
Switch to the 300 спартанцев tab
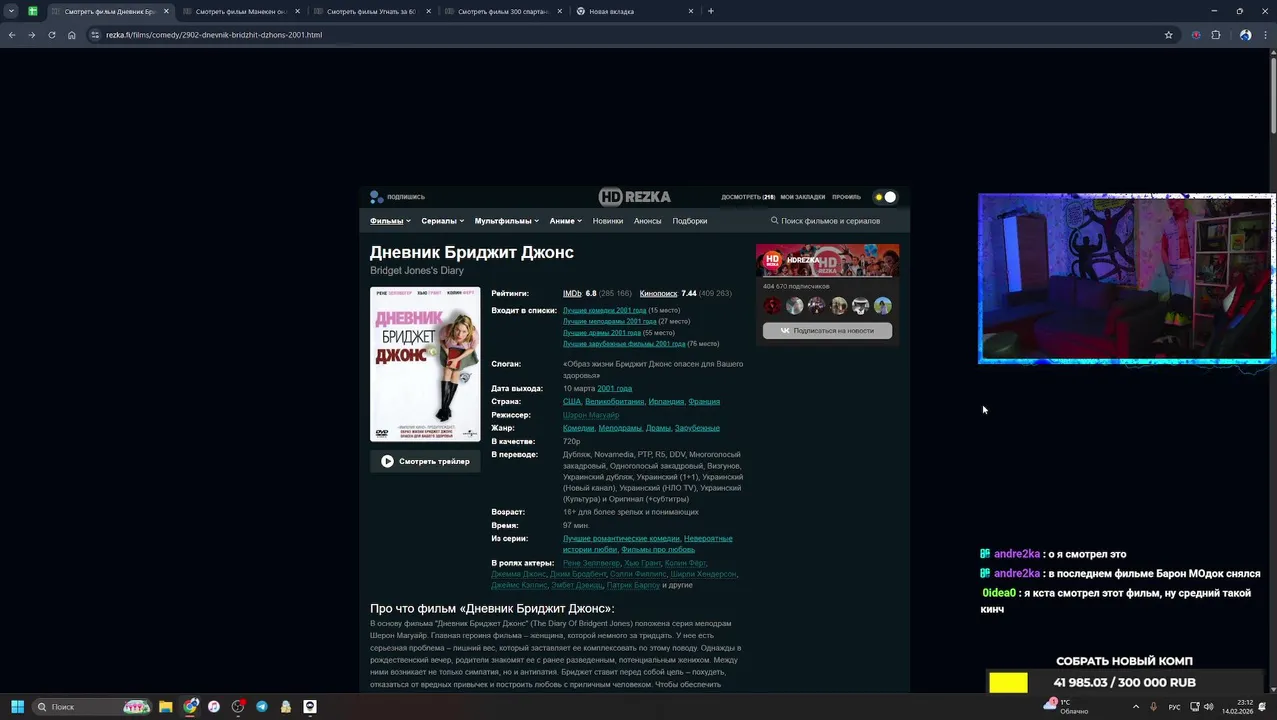[503, 11]
